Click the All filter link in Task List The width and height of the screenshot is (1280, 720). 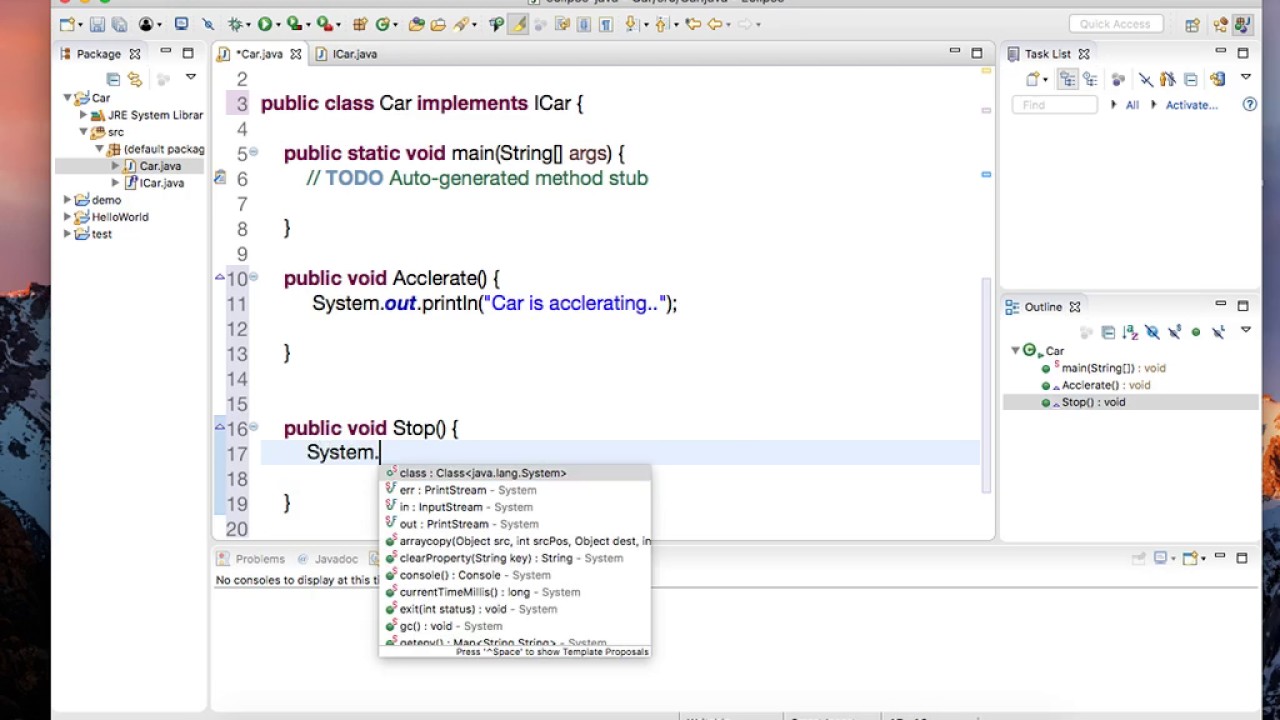pos(1132,105)
